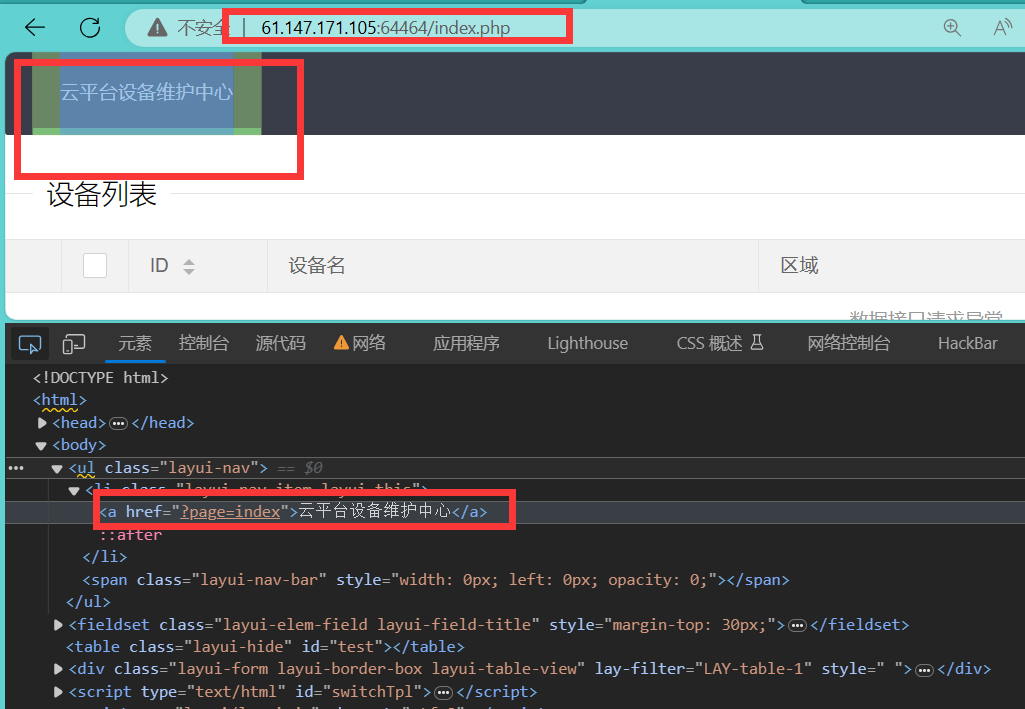The height and width of the screenshot is (709, 1025).
Task: Collapse the ul layui-nav node
Action: pyautogui.click(x=57, y=469)
